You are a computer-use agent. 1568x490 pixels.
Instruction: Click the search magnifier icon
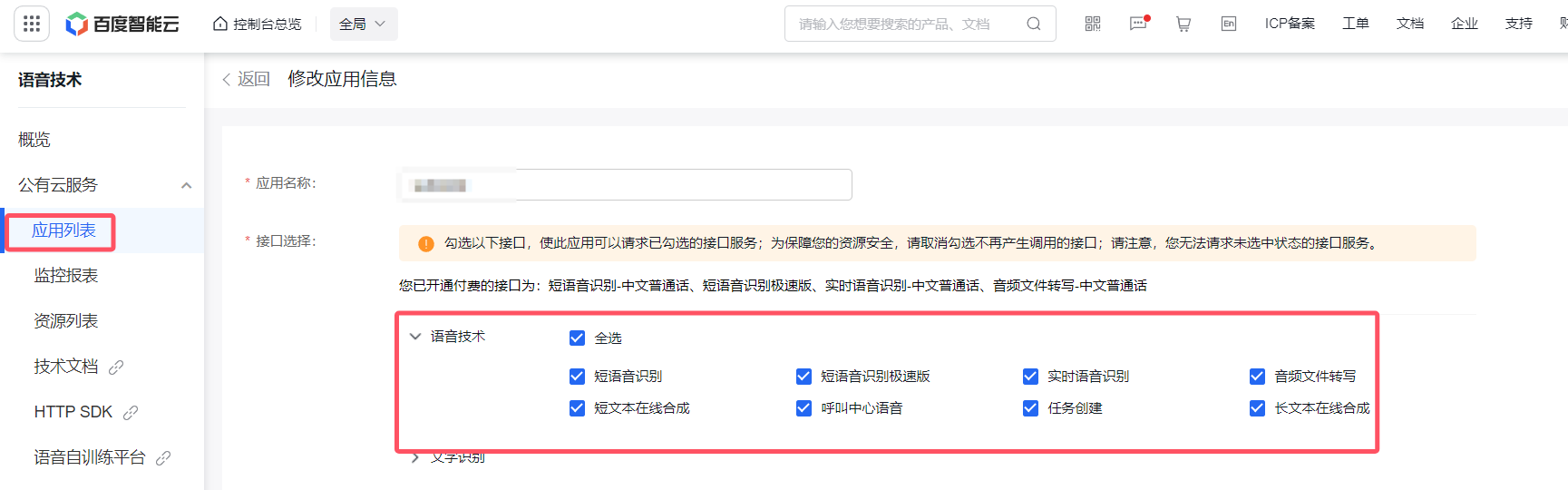(1034, 24)
